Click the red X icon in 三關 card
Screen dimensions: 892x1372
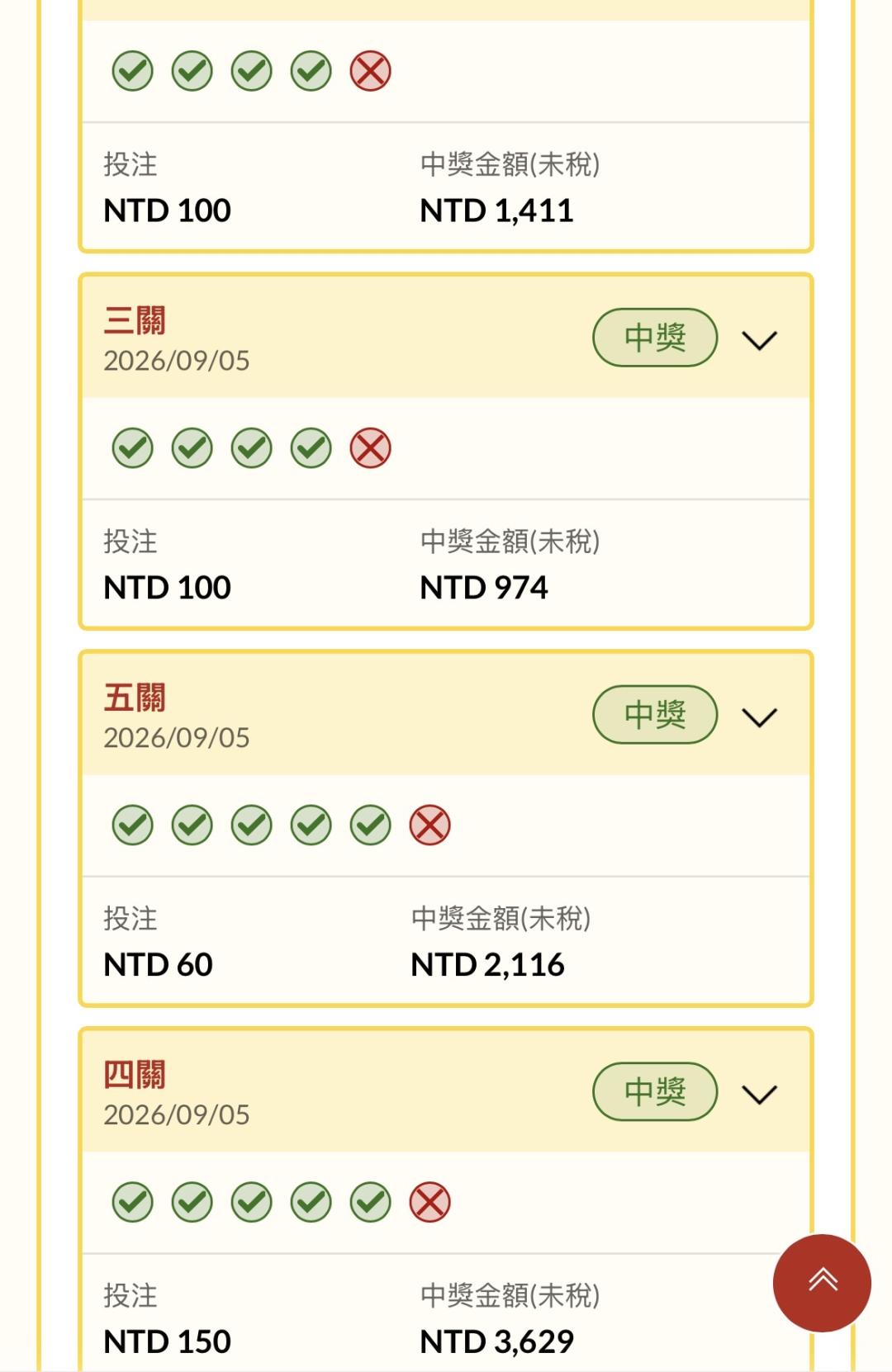pos(370,448)
